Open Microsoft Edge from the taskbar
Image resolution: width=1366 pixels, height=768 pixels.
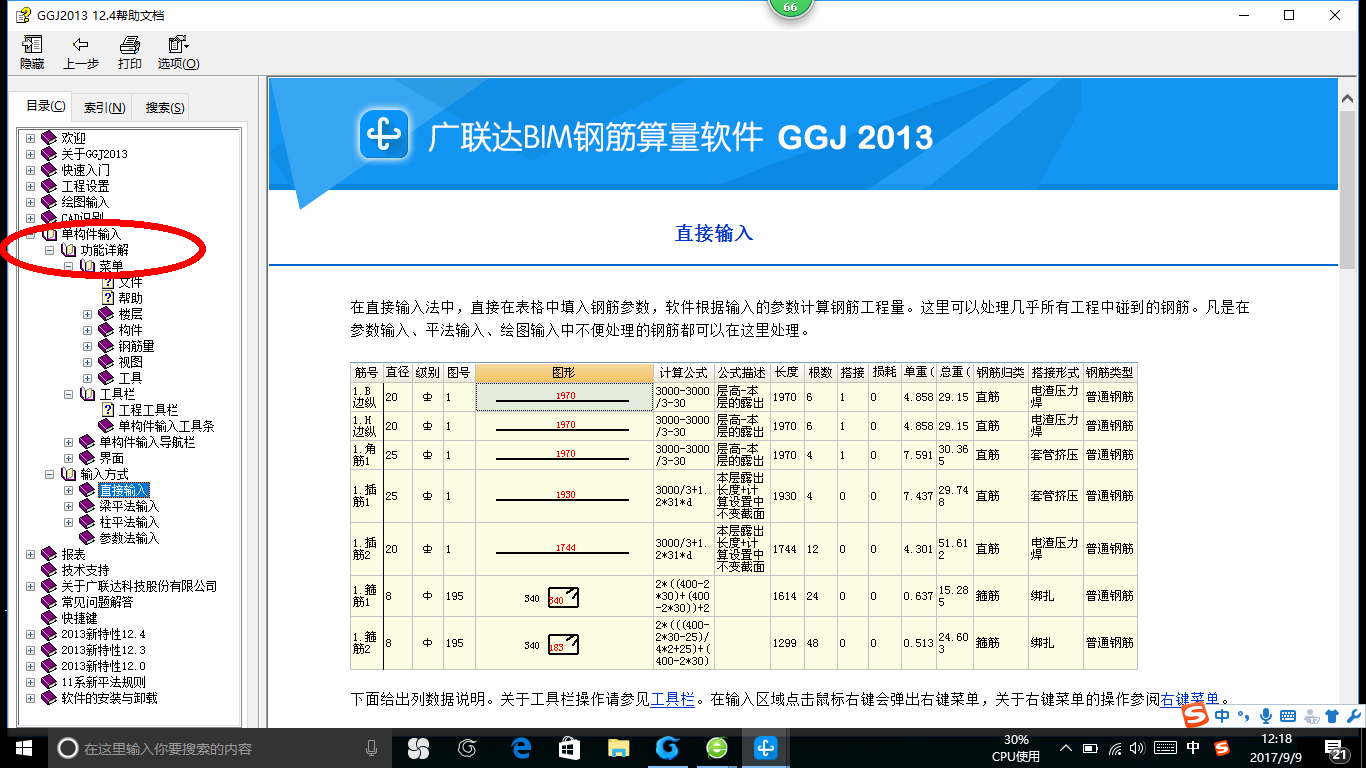[520, 748]
